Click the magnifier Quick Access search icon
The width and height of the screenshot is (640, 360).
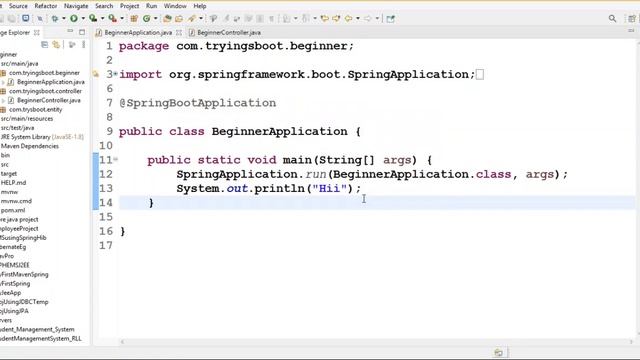[x=612, y=18]
